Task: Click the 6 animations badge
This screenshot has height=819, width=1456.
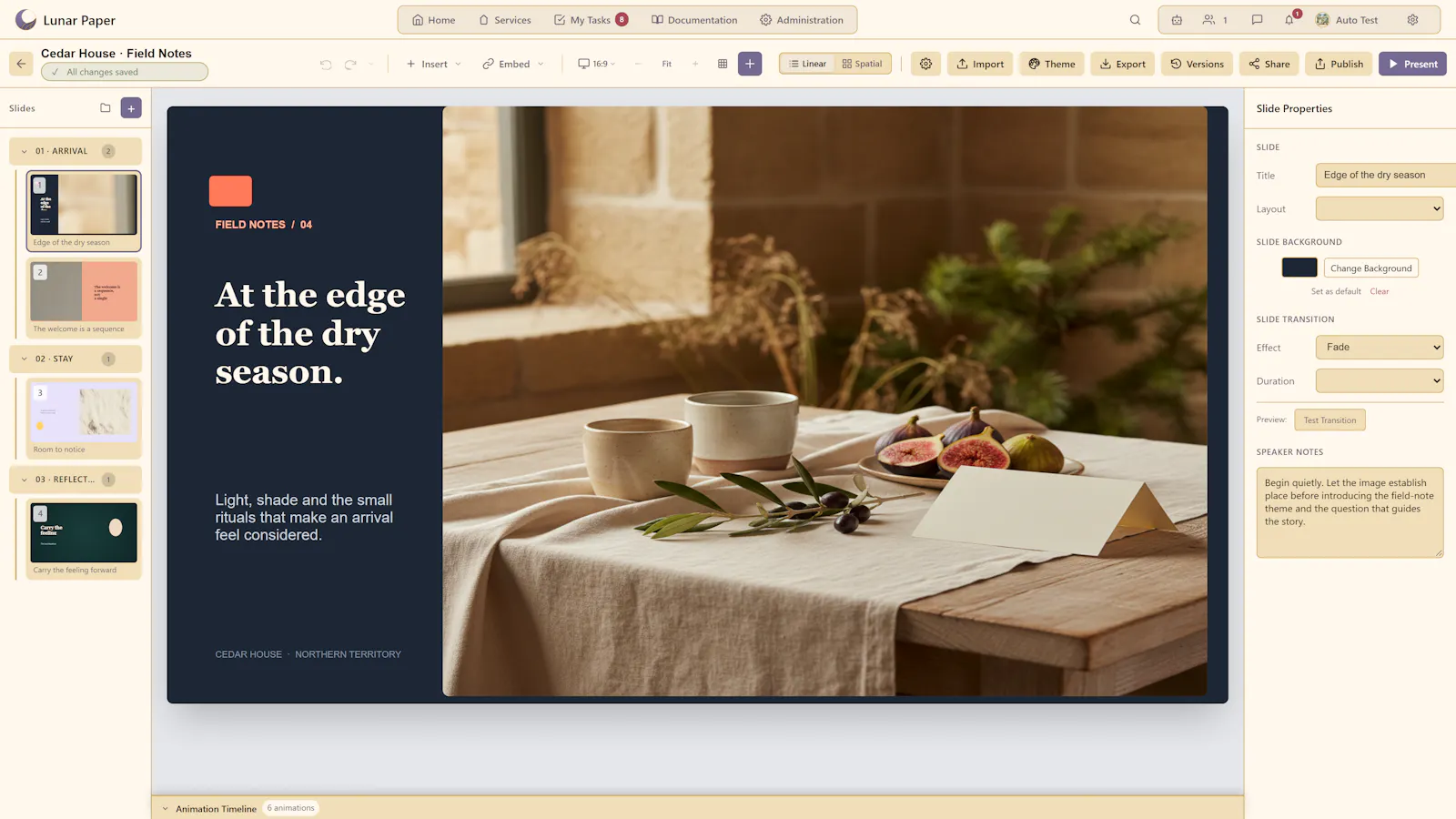Action: 291,808
